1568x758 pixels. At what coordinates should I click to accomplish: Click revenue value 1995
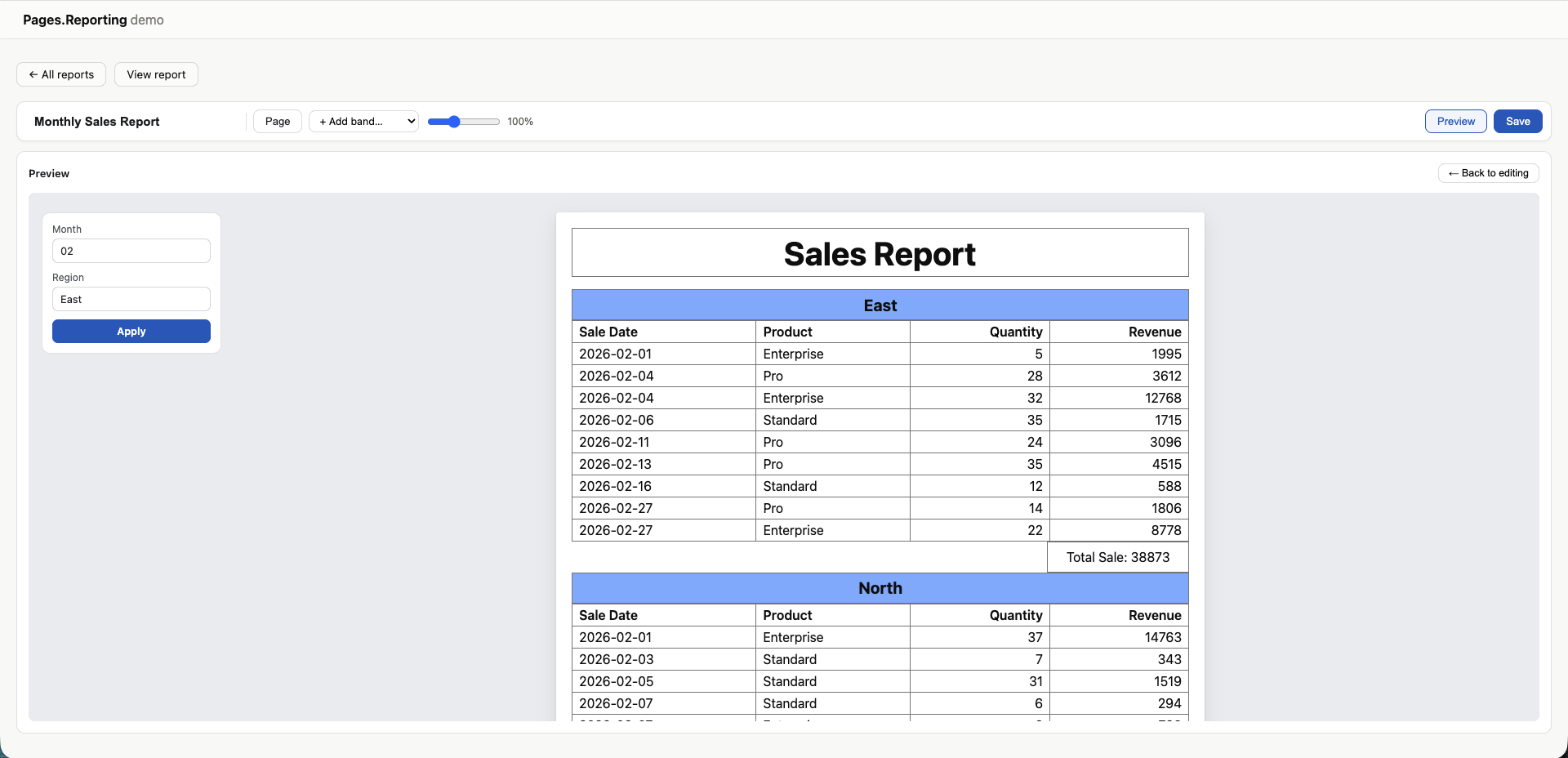pos(1119,354)
